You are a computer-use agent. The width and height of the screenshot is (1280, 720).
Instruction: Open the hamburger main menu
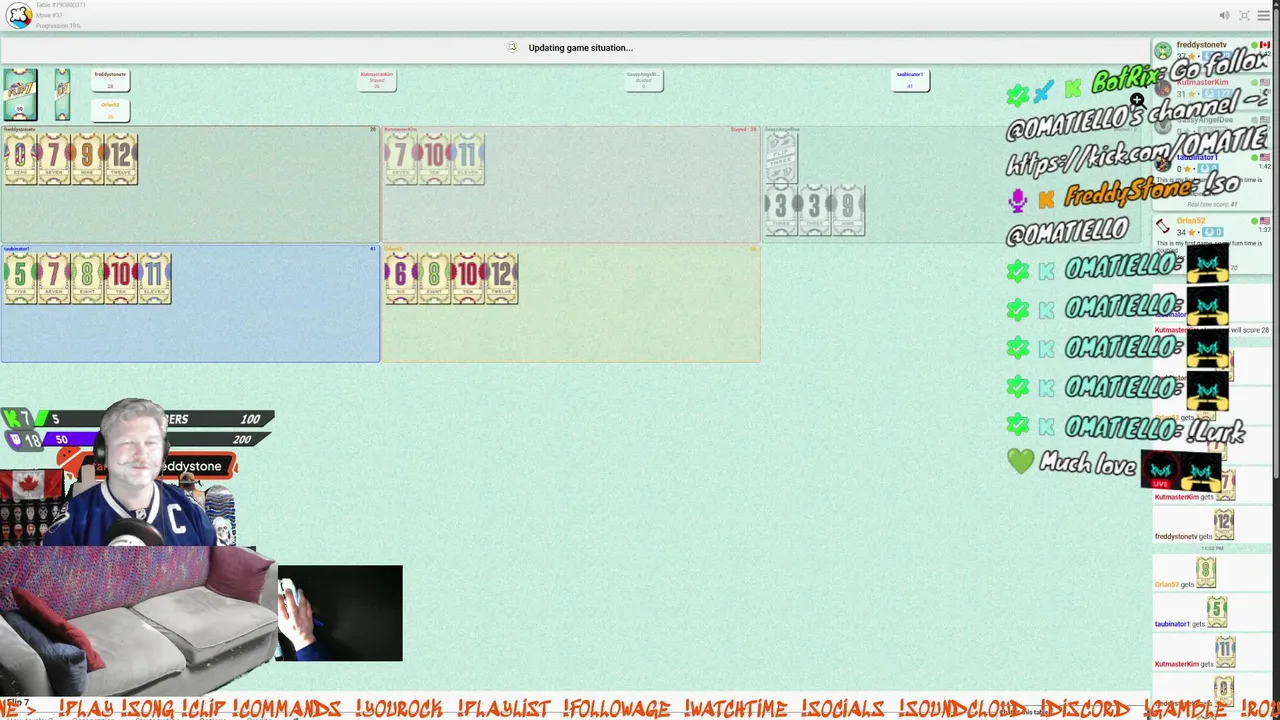[x=1266, y=15]
